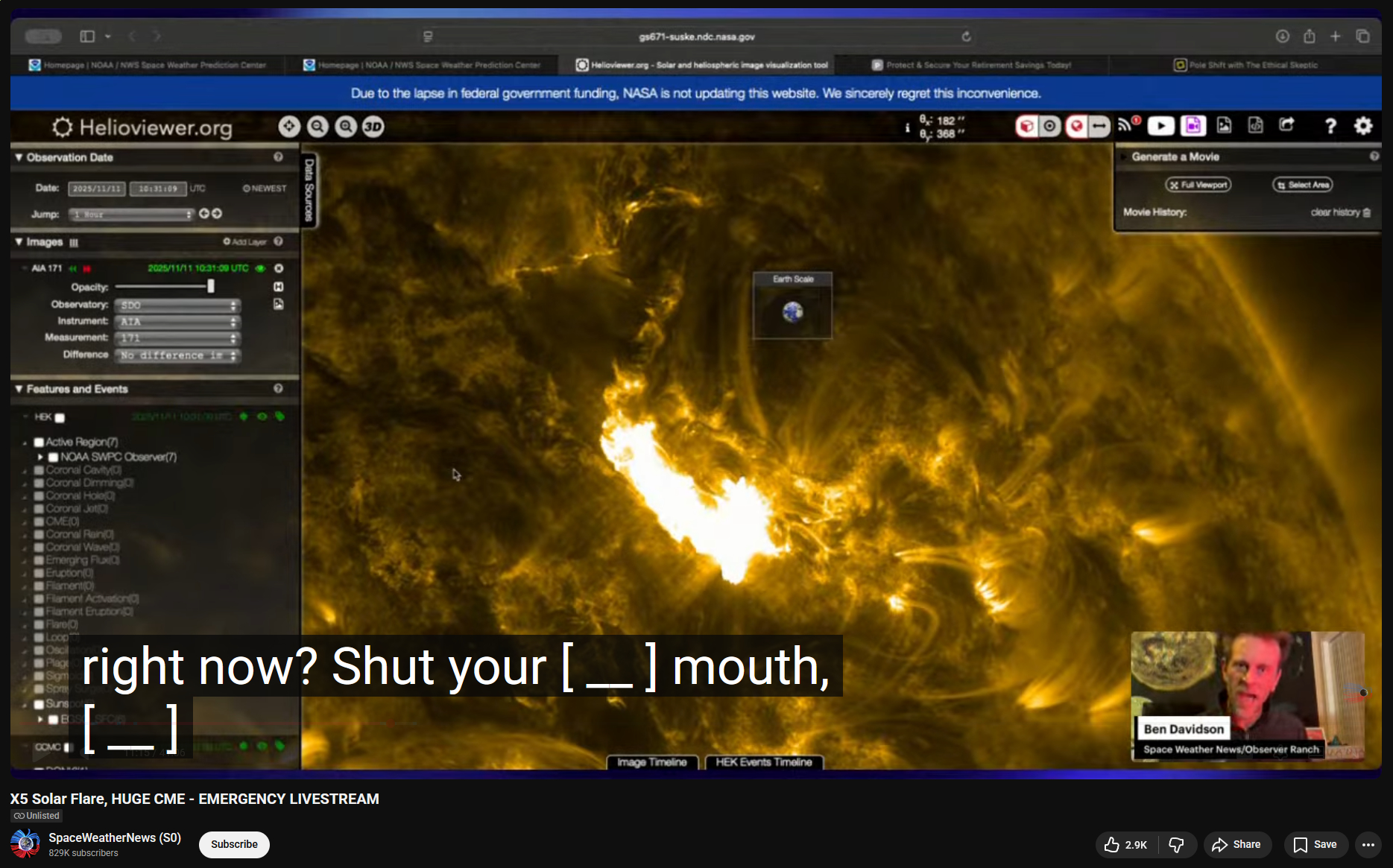Check the Coronal Cavity checkbox
This screenshot has height=868, width=1393.
pyautogui.click(x=39, y=470)
